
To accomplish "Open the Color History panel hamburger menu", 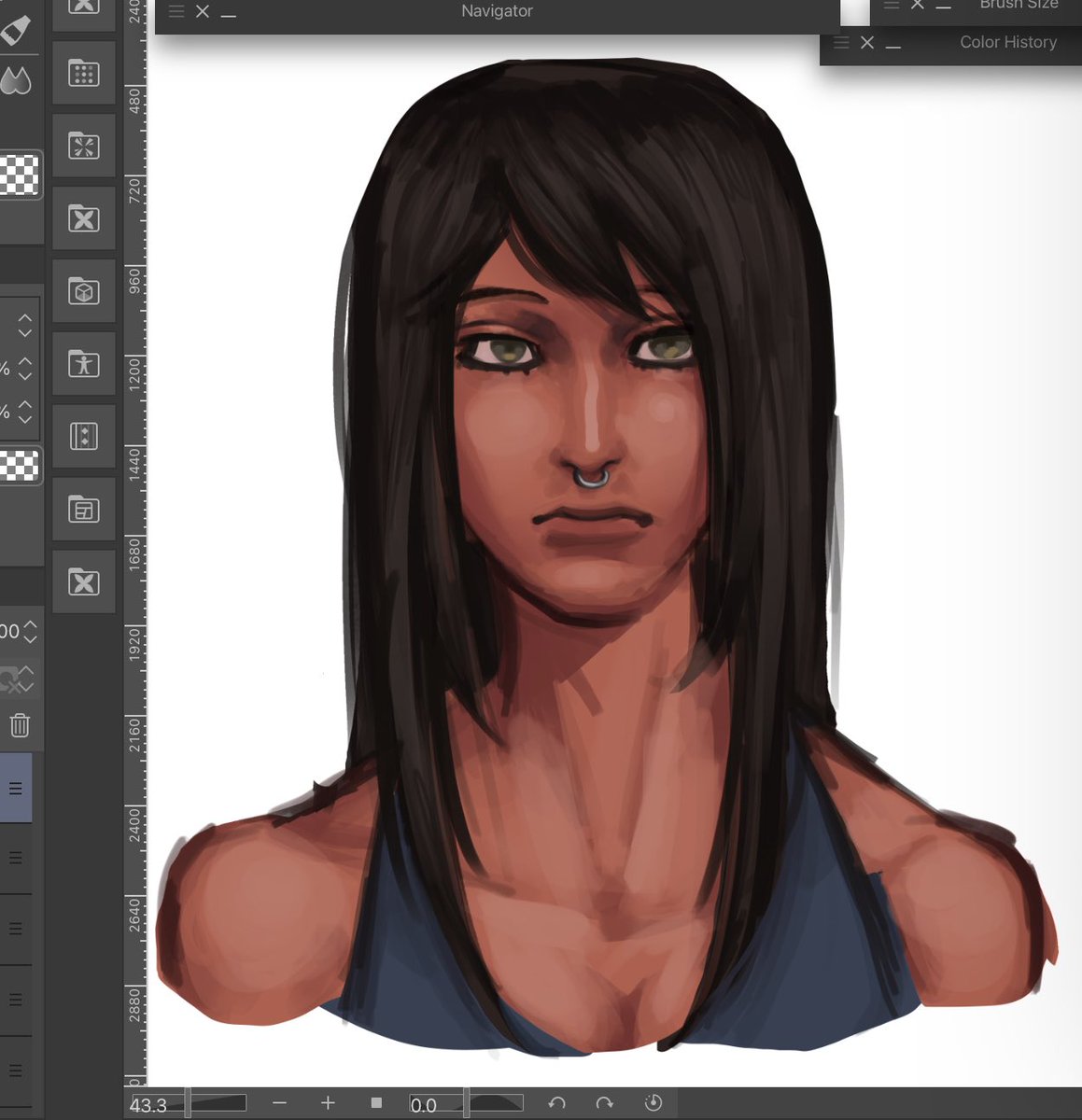I will coord(841,42).
